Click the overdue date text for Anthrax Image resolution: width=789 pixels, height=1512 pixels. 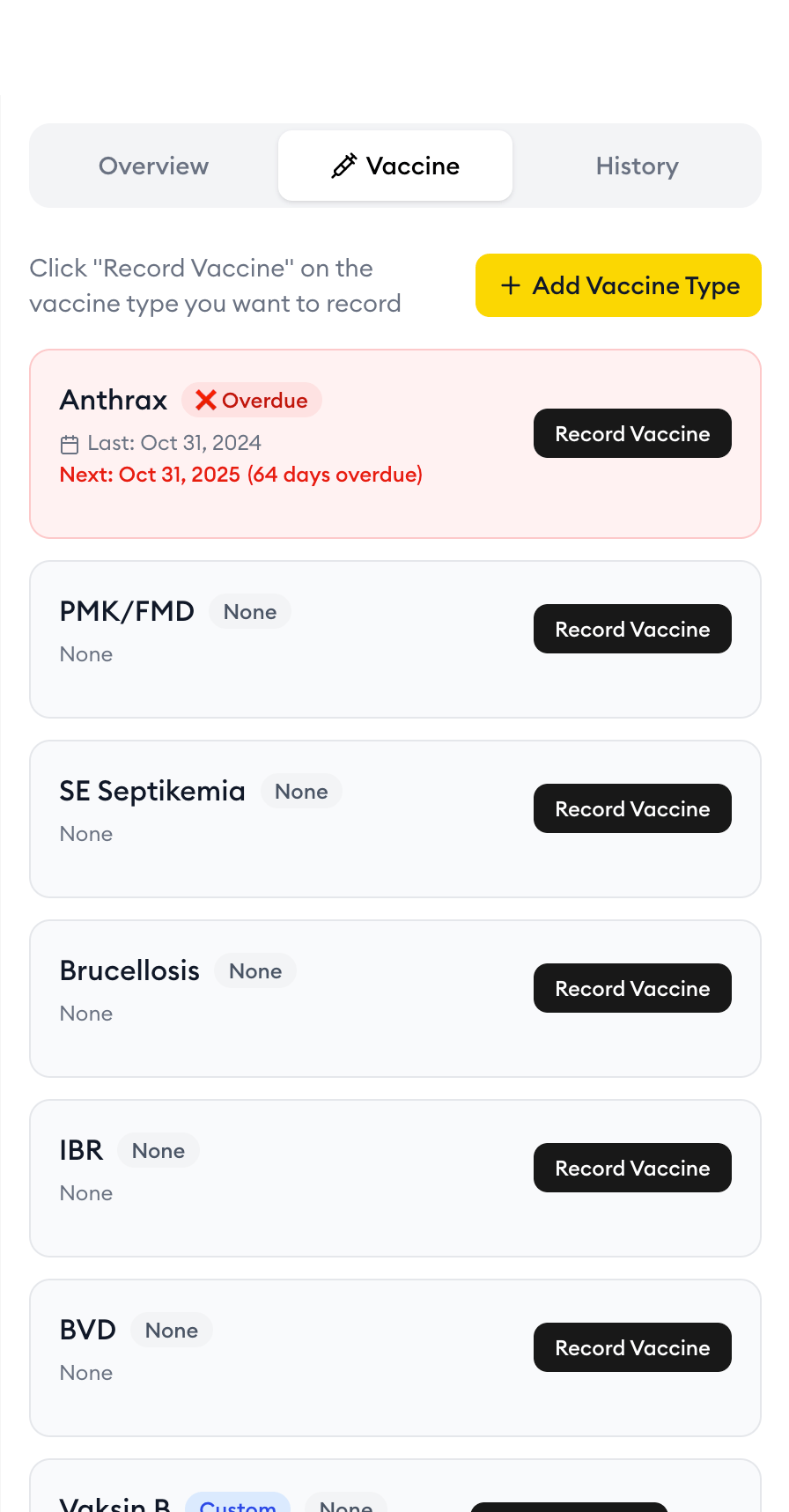pyautogui.click(x=240, y=475)
